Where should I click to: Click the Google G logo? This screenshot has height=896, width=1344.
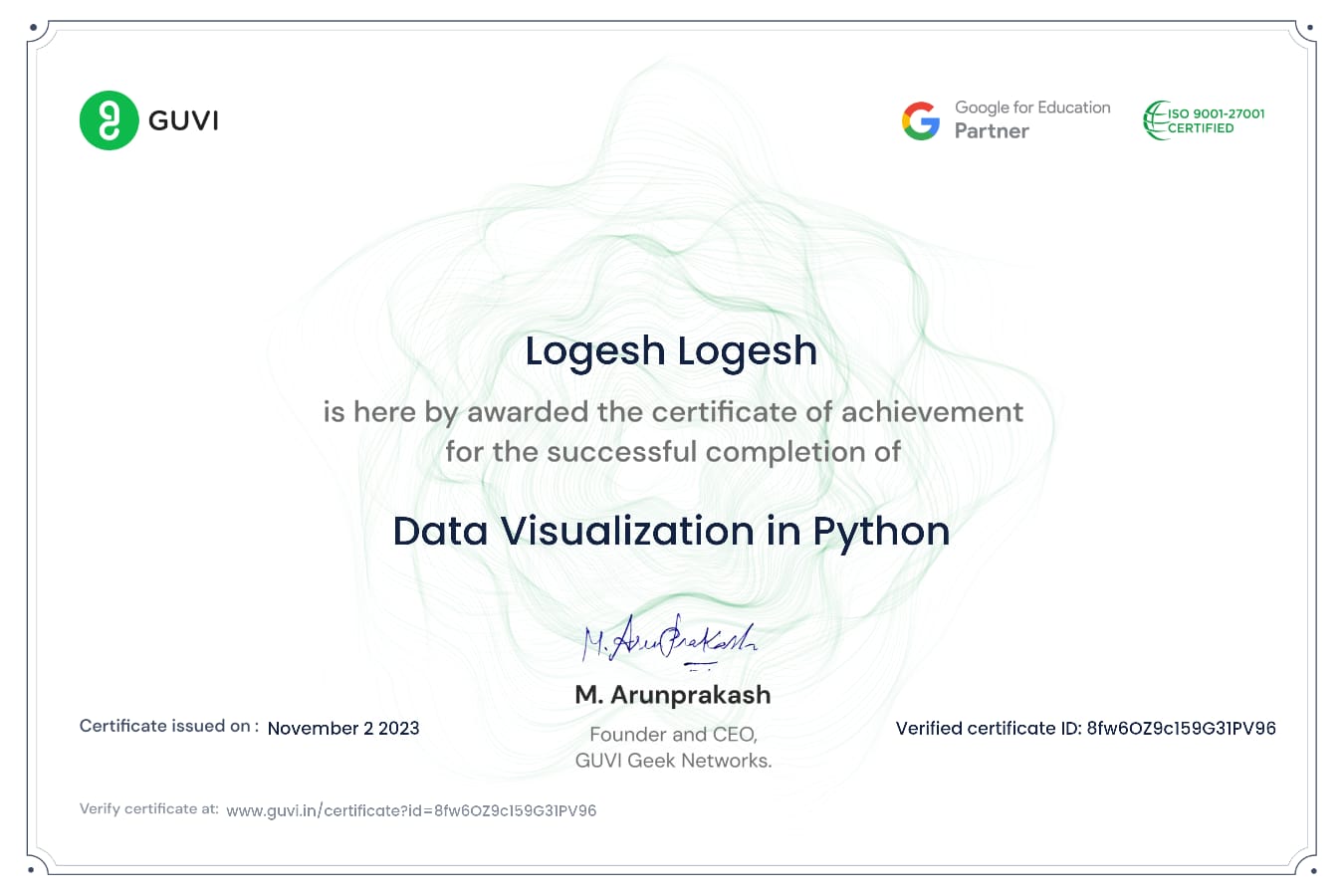[921, 121]
